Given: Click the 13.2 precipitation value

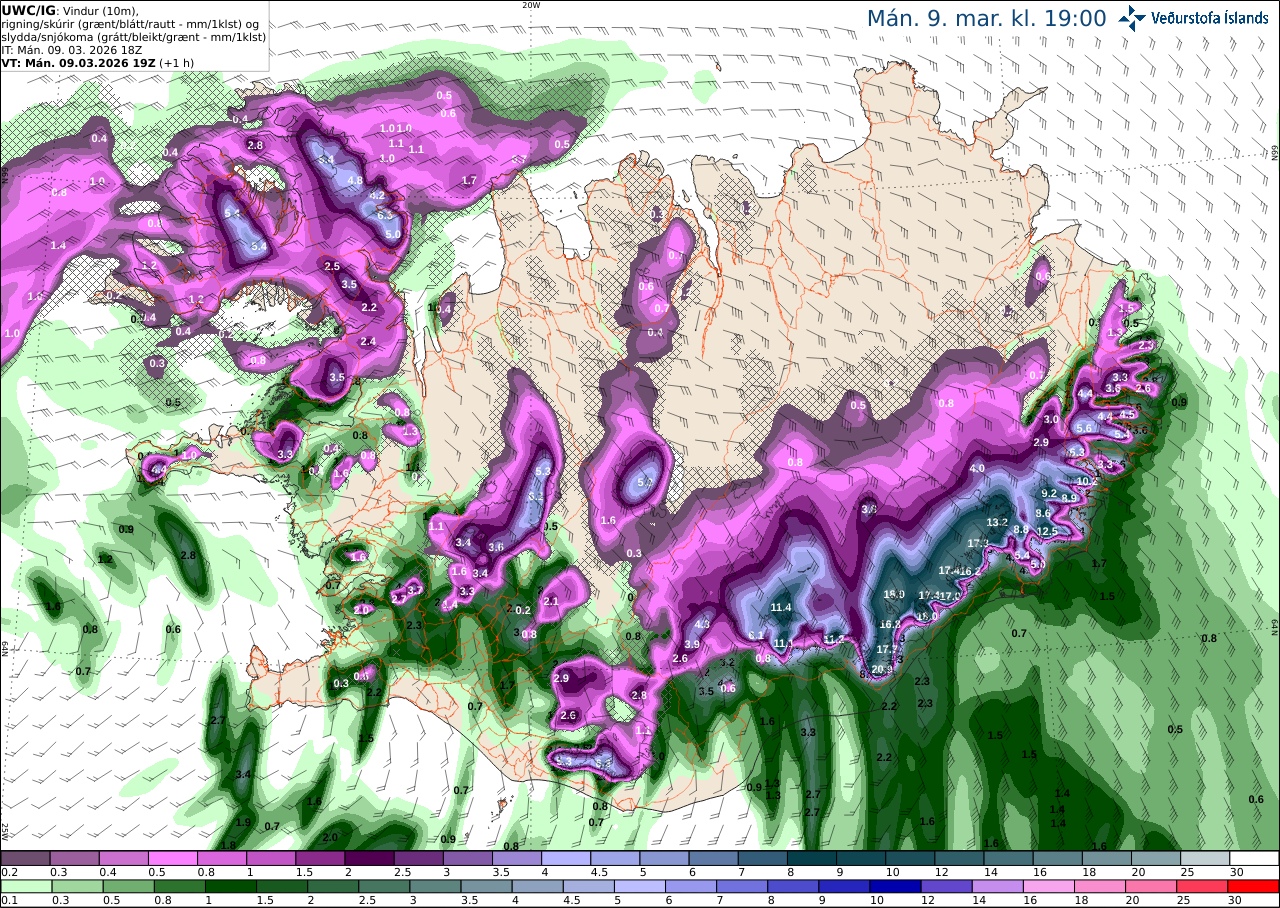Looking at the screenshot, I should 997,522.
